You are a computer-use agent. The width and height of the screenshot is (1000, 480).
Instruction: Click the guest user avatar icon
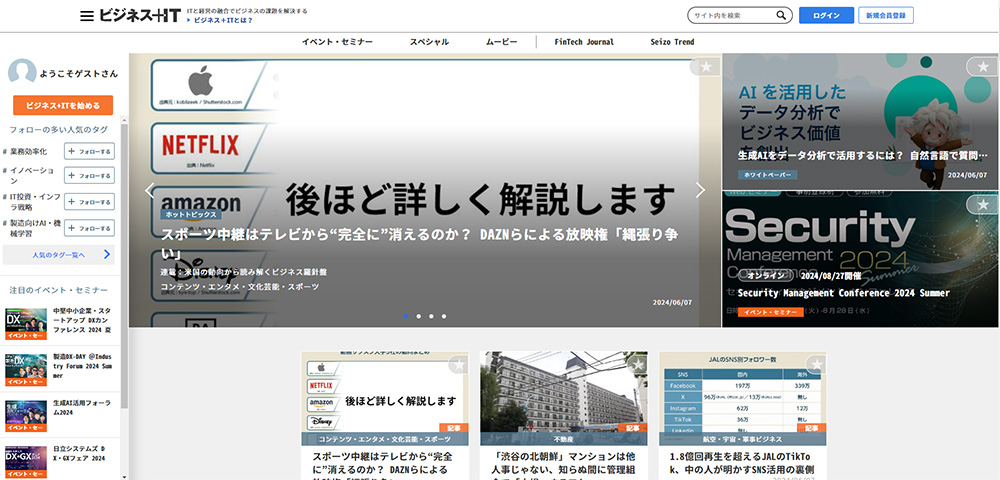(22, 73)
